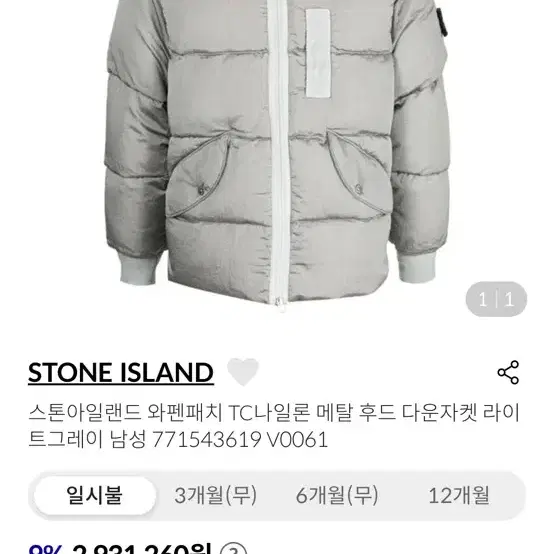Viewport: 554px width, 554px height.
Task: Tap the 1|1 image counter badge
Action: tap(496, 300)
